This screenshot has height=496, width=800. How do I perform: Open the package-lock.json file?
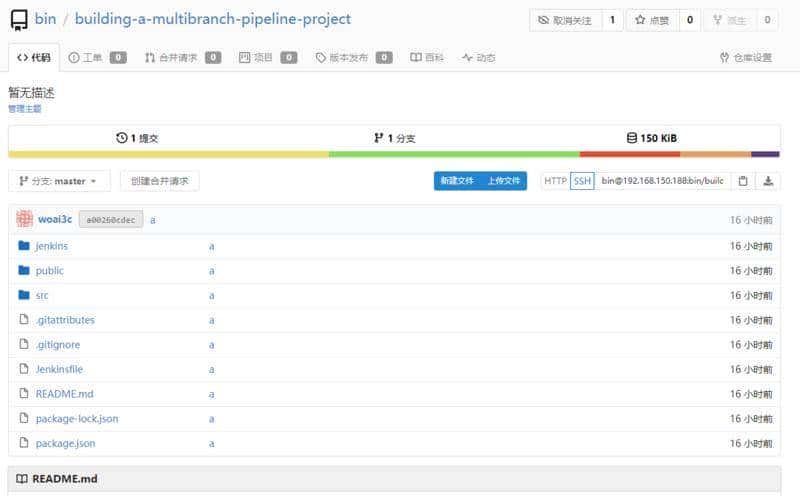click(77, 418)
